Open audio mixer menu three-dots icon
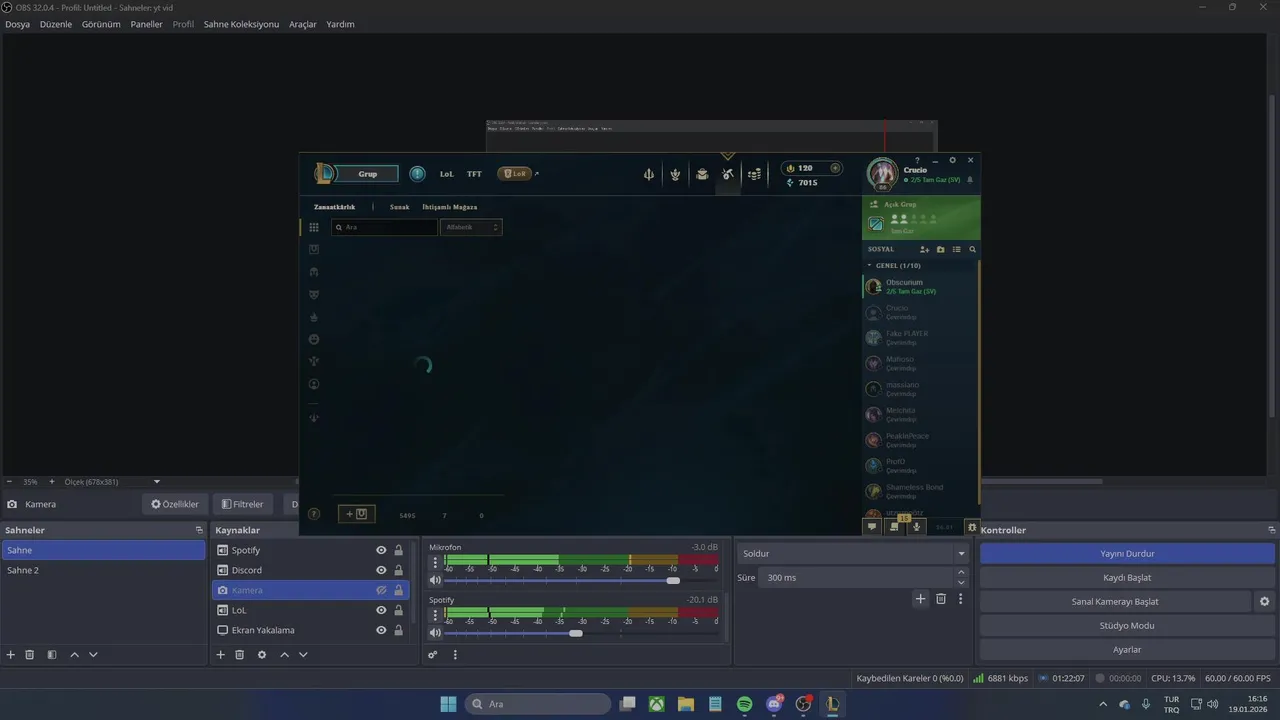1280x720 pixels. [x=455, y=655]
